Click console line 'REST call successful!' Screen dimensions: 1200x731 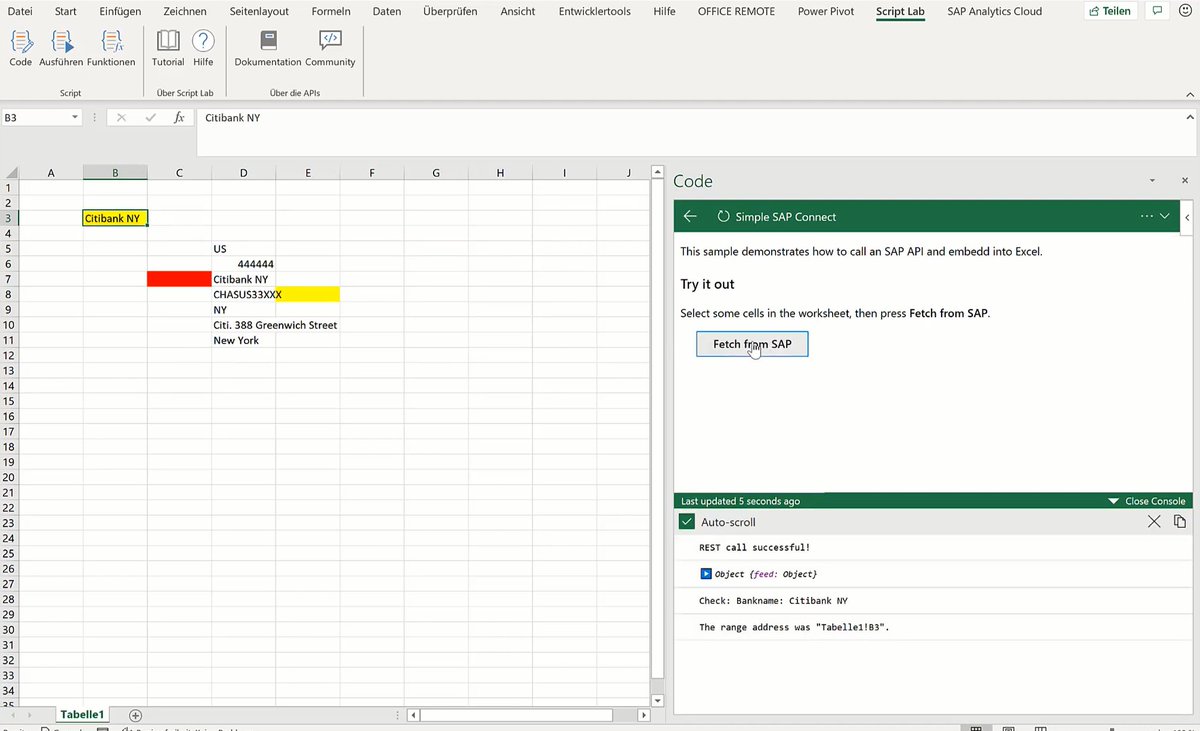[x=754, y=547]
